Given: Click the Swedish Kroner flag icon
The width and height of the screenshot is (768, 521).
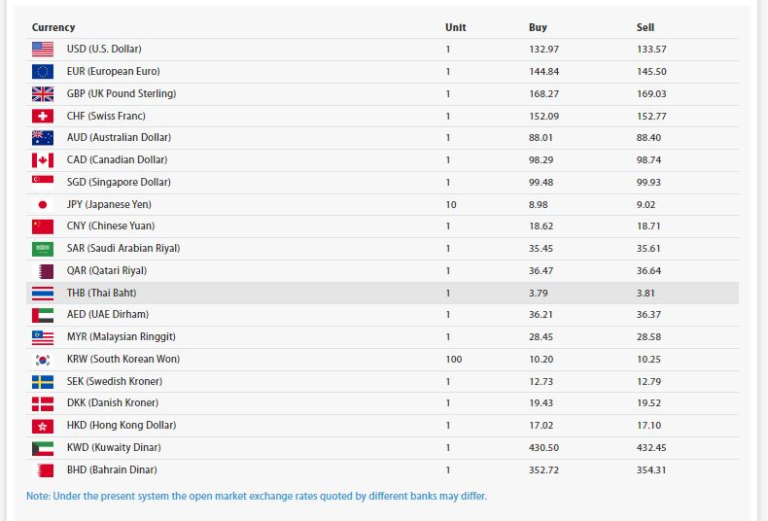Looking at the screenshot, I should 42,381.
